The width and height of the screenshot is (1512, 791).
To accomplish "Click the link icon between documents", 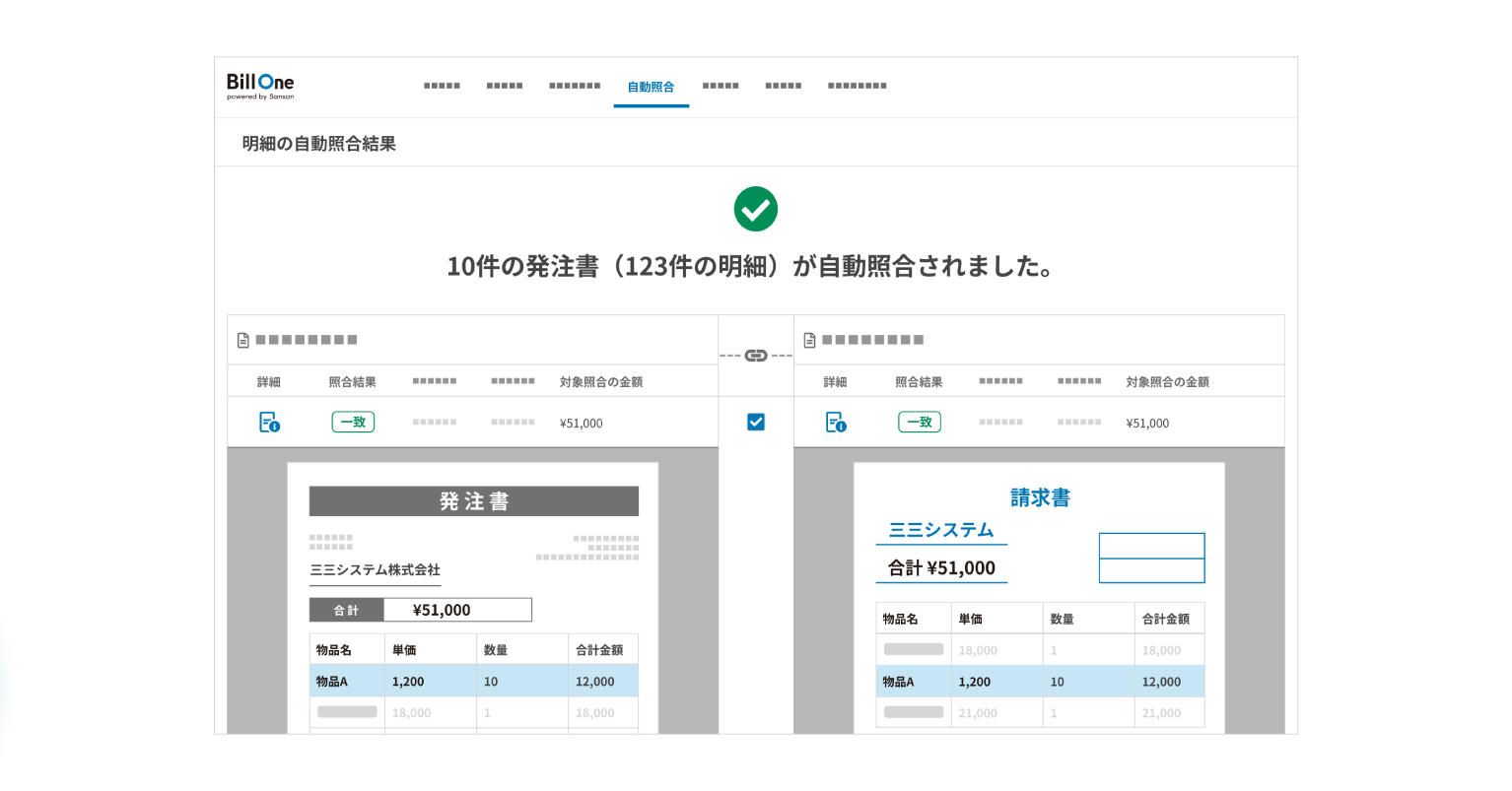I will pos(756,356).
